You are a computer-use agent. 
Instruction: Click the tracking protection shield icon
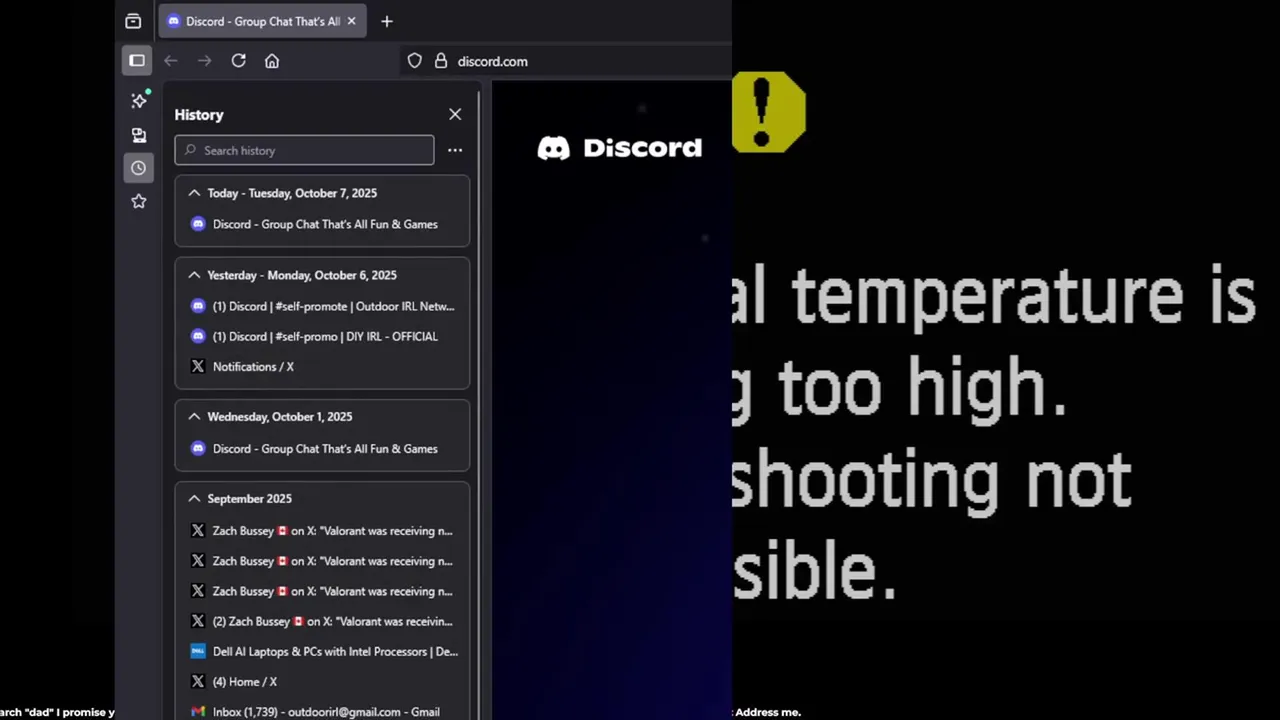(x=415, y=61)
